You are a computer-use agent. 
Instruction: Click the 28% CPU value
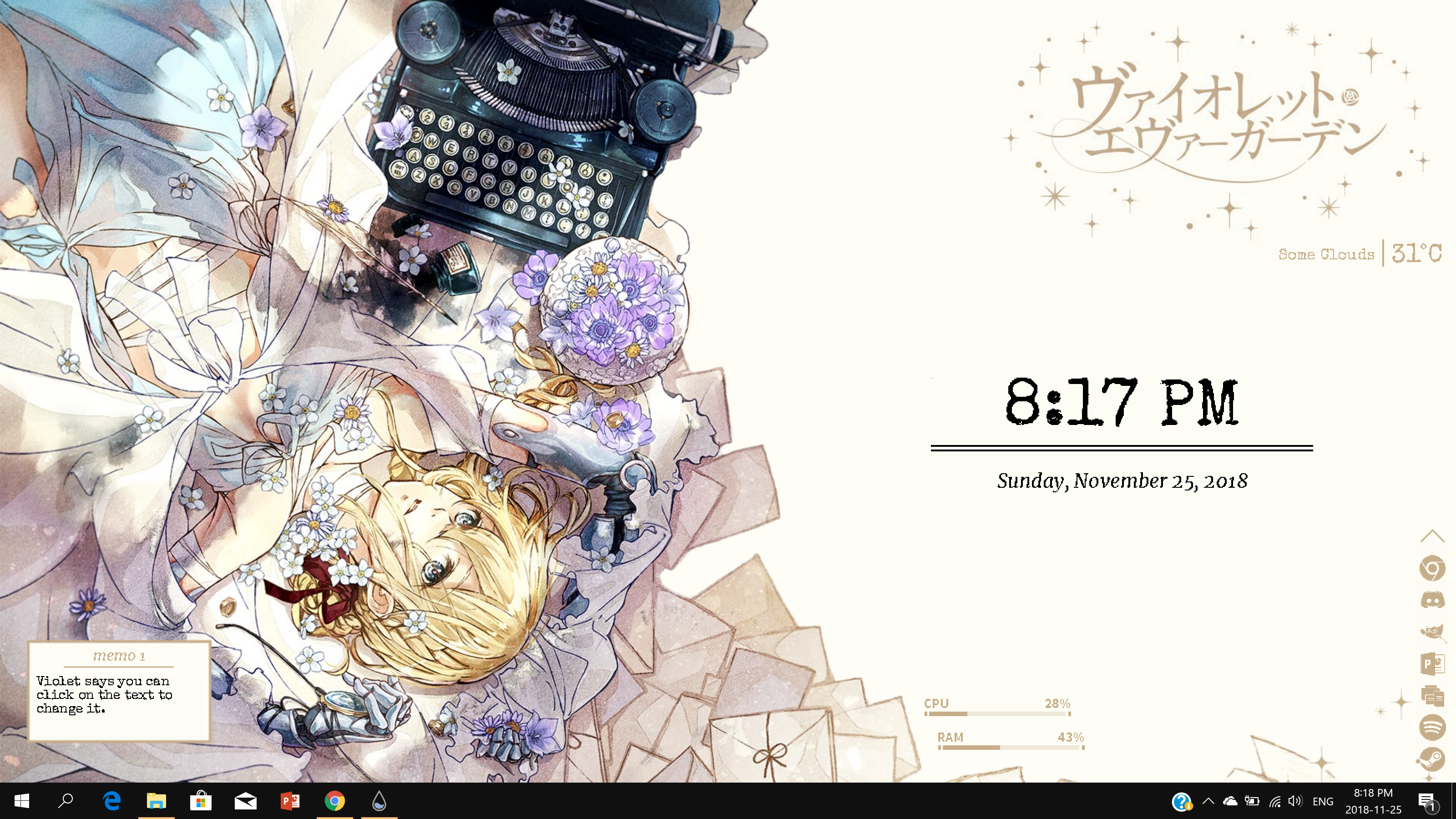coord(1057,703)
